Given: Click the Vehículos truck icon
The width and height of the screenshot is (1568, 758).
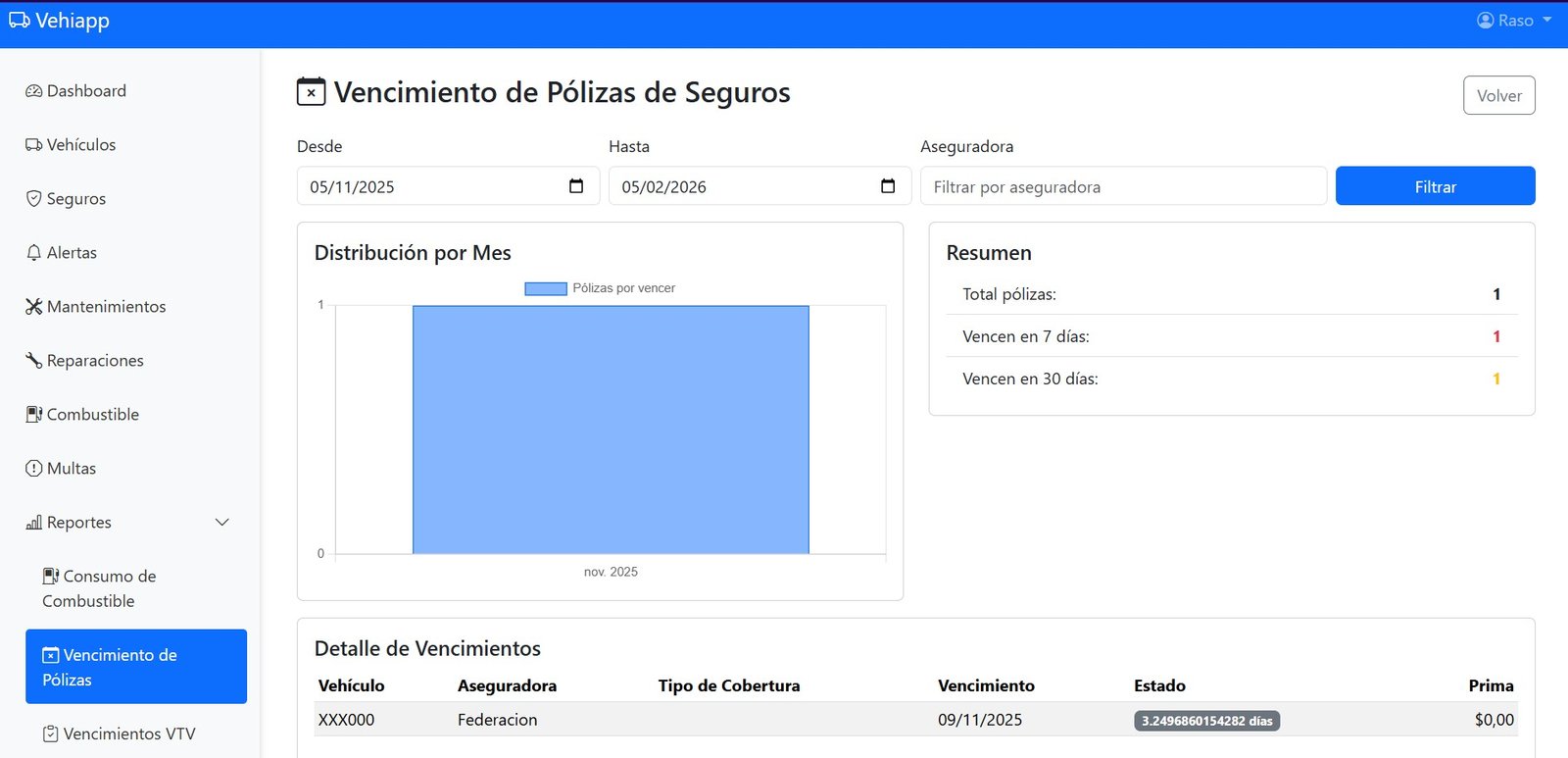Looking at the screenshot, I should point(33,145).
